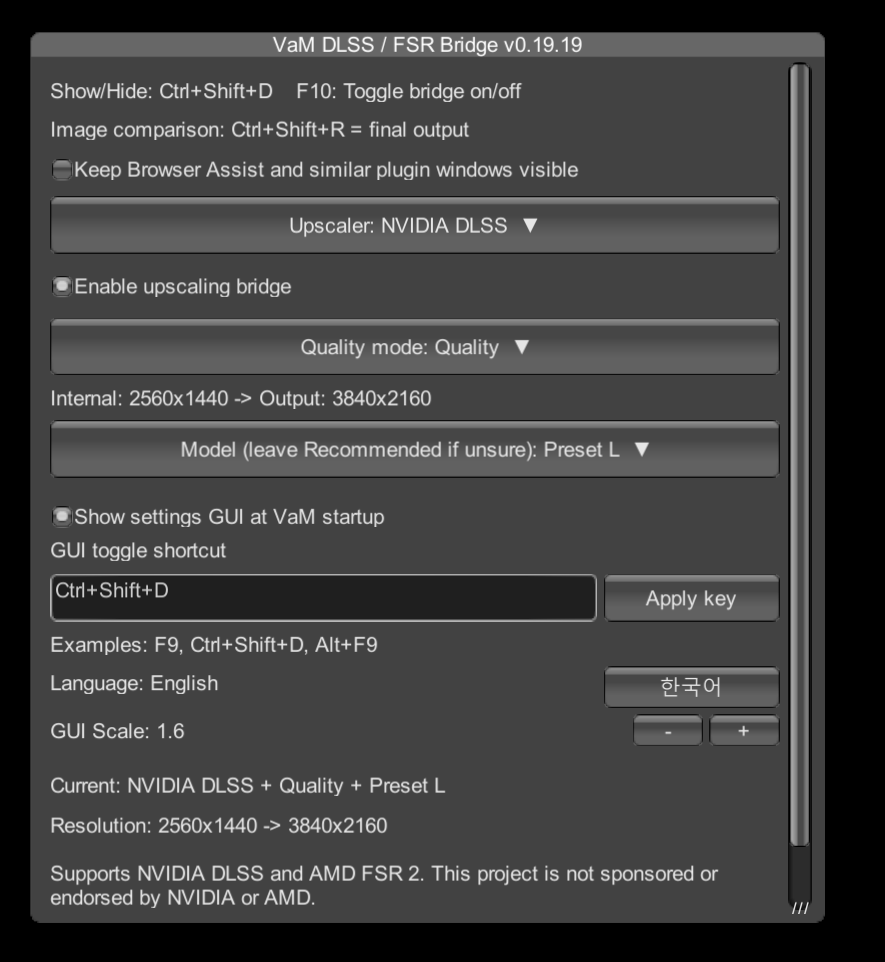Click the 'Image comparison: Ctrl+Shift+R' line
The height and width of the screenshot is (962, 885).
pos(260,130)
